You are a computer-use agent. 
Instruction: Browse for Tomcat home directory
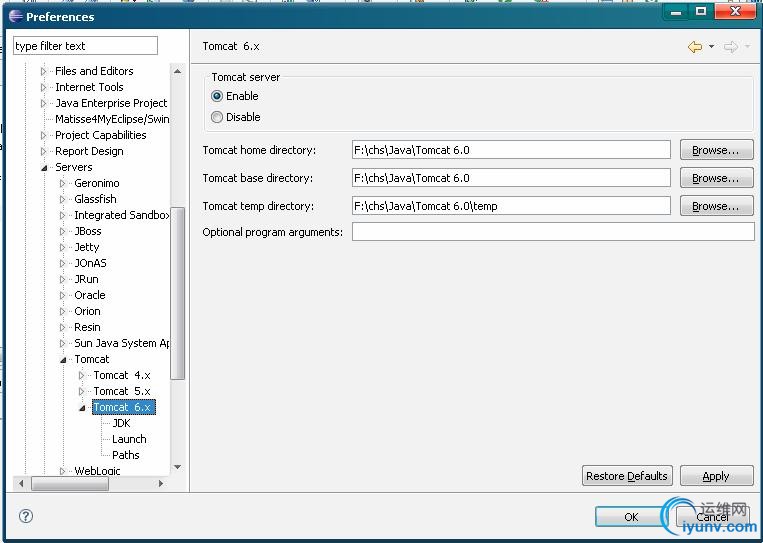coord(716,150)
